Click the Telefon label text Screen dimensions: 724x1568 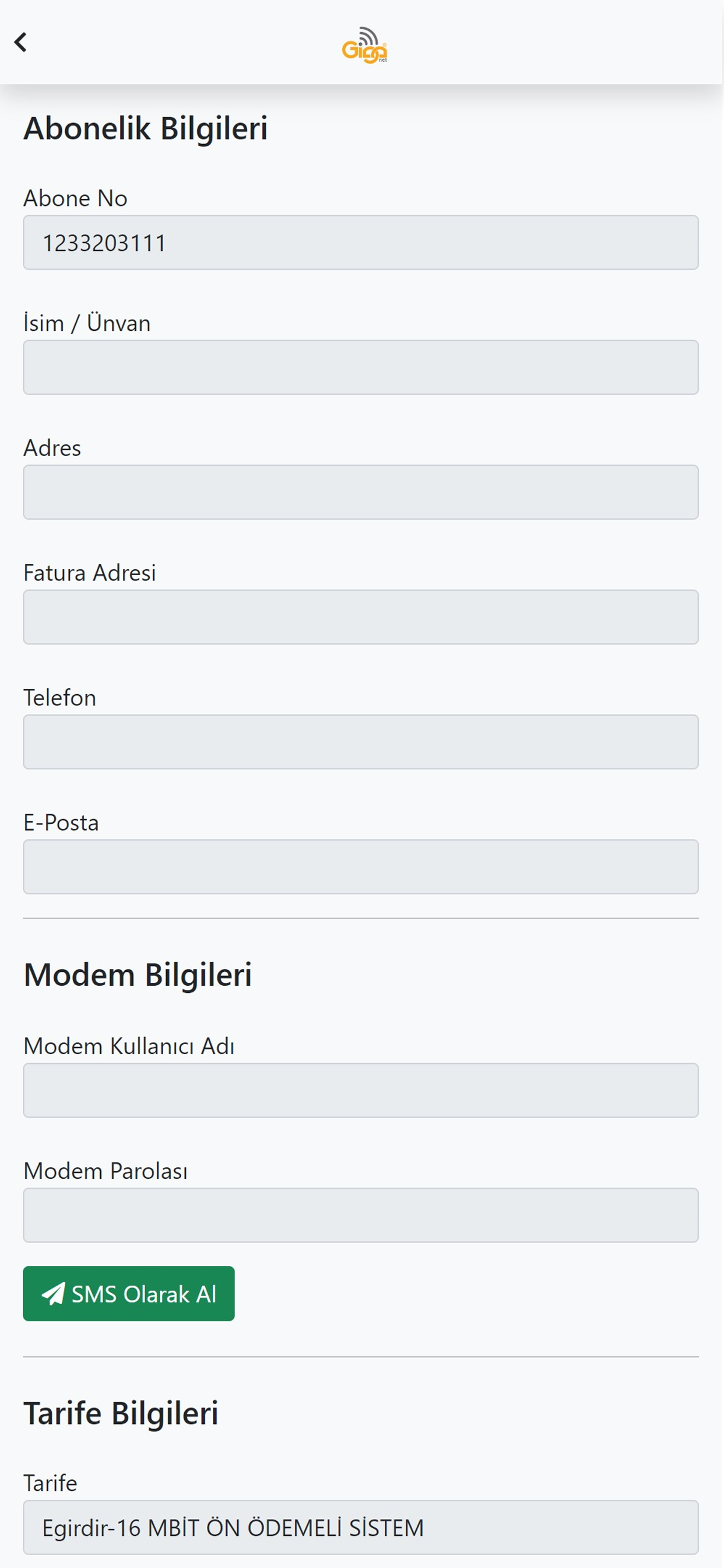[x=59, y=698]
